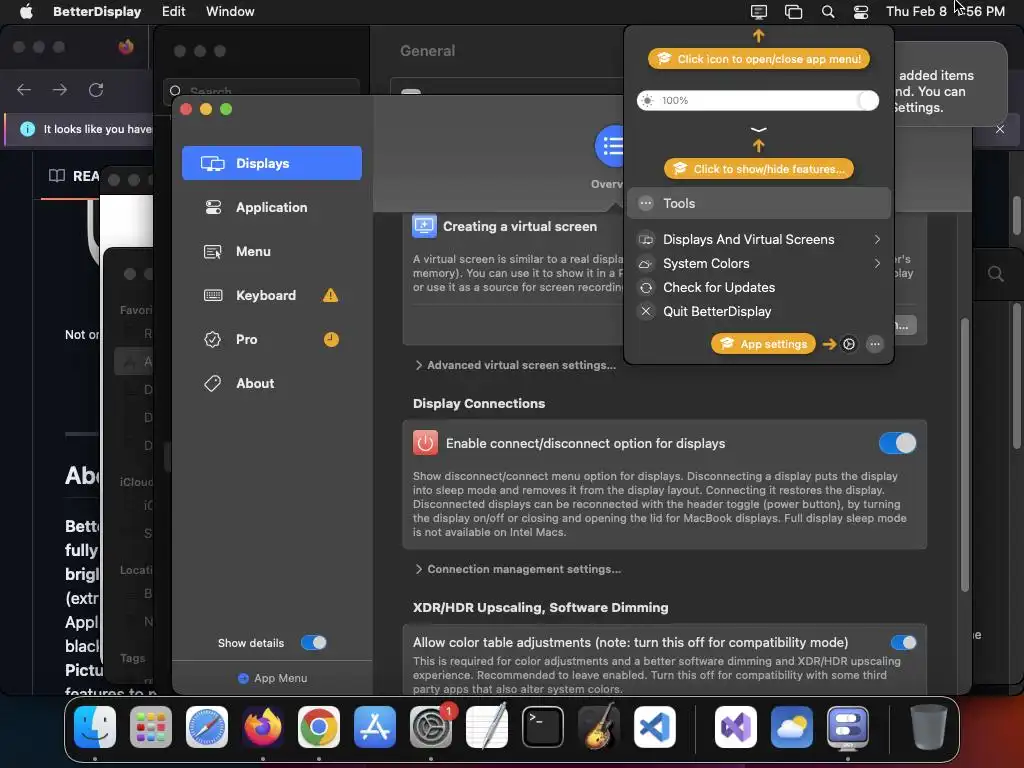This screenshot has width=1024, height=768.
Task: Open Control Center in menu bar
Action: pyautogui.click(x=861, y=12)
